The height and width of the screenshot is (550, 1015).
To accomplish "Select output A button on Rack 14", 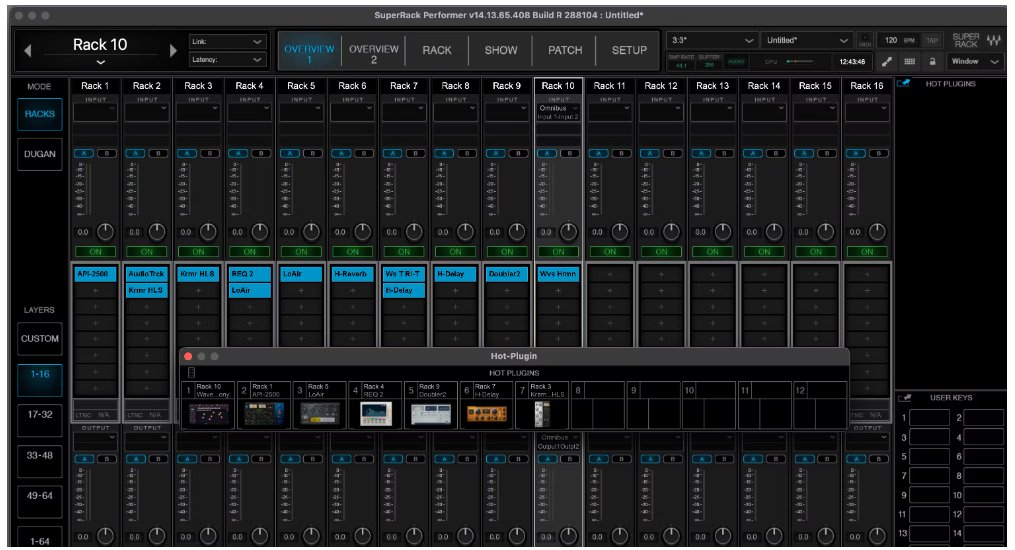I will click(752, 459).
